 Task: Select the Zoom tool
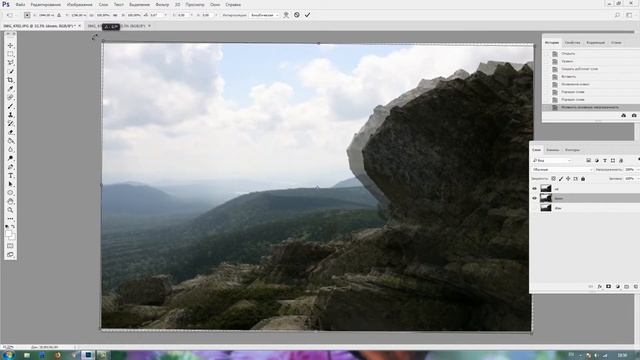tap(11, 210)
